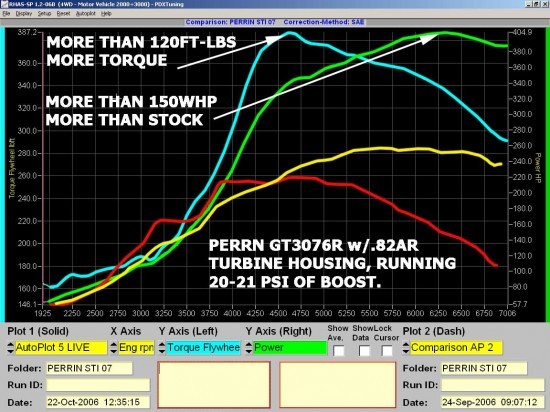Select the Comparison AP 2 plot field

(x=456, y=347)
